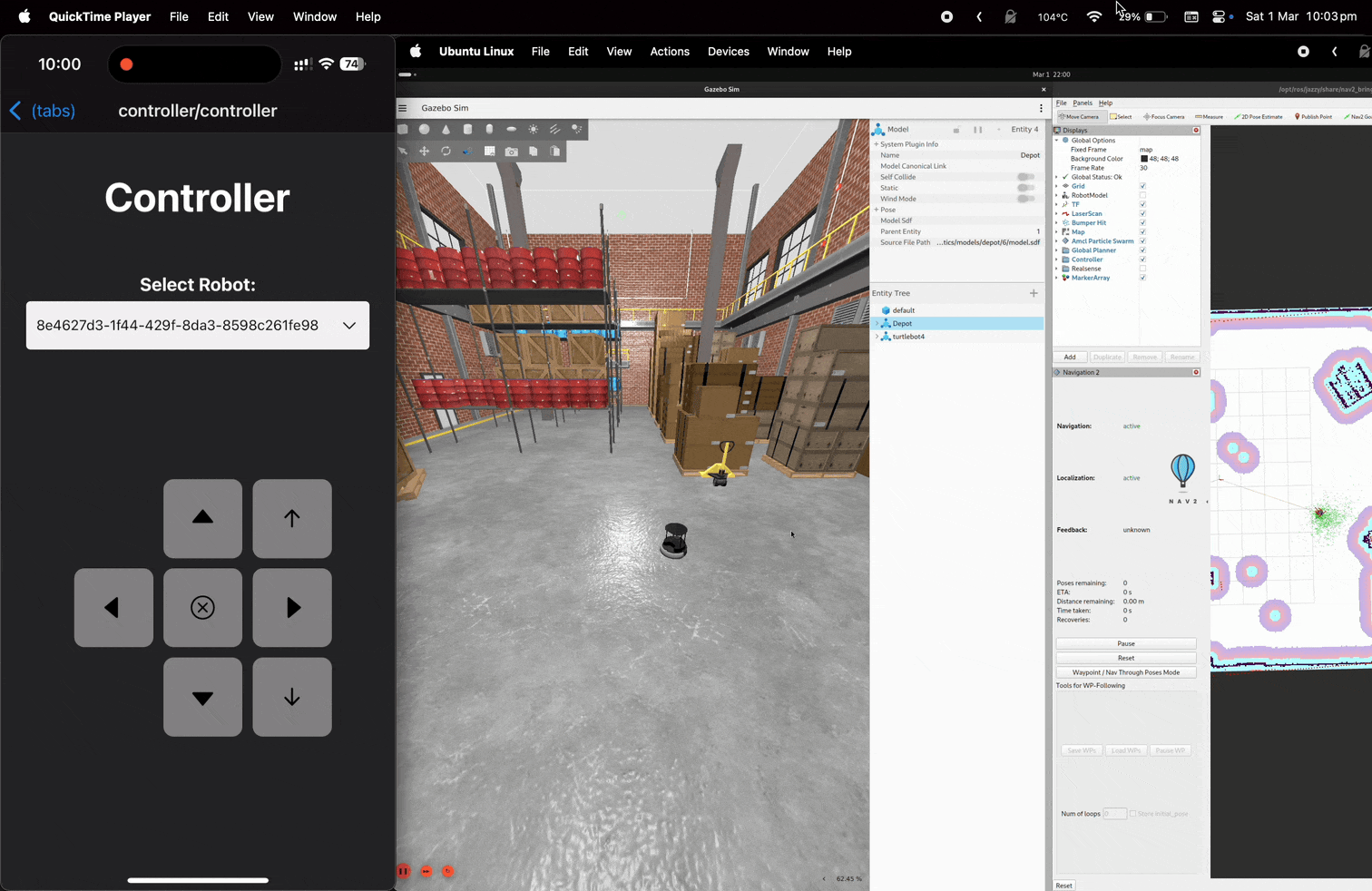This screenshot has width=1372, height=891.
Task: Activate the translate (move) tool
Action: (x=424, y=152)
